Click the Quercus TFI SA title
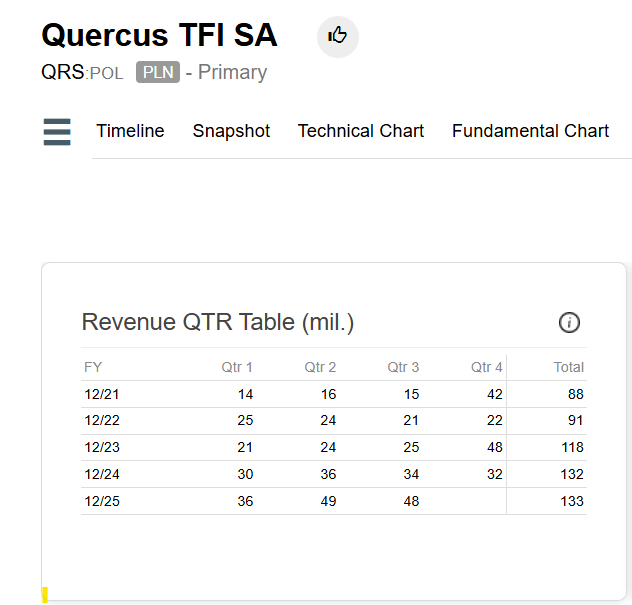The height and width of the screenshot is (605, 632). [160, 35]
